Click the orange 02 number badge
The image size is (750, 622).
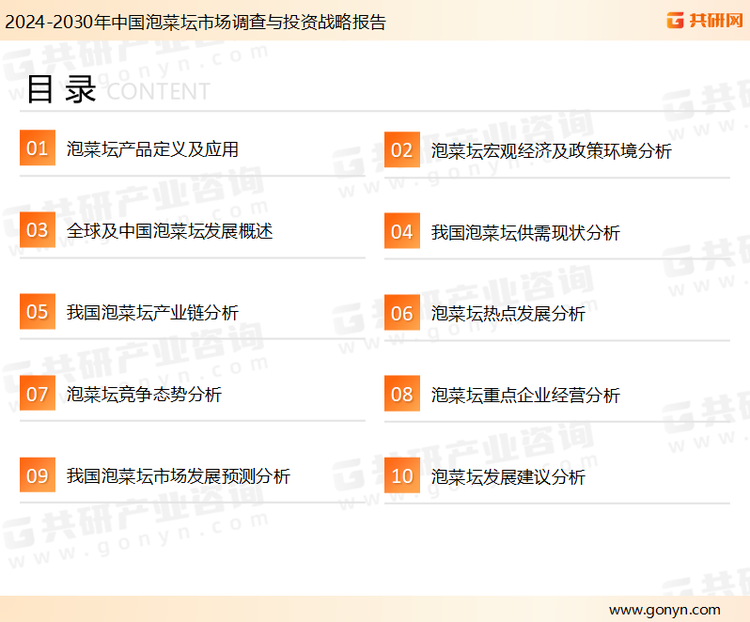pos(402,150)
